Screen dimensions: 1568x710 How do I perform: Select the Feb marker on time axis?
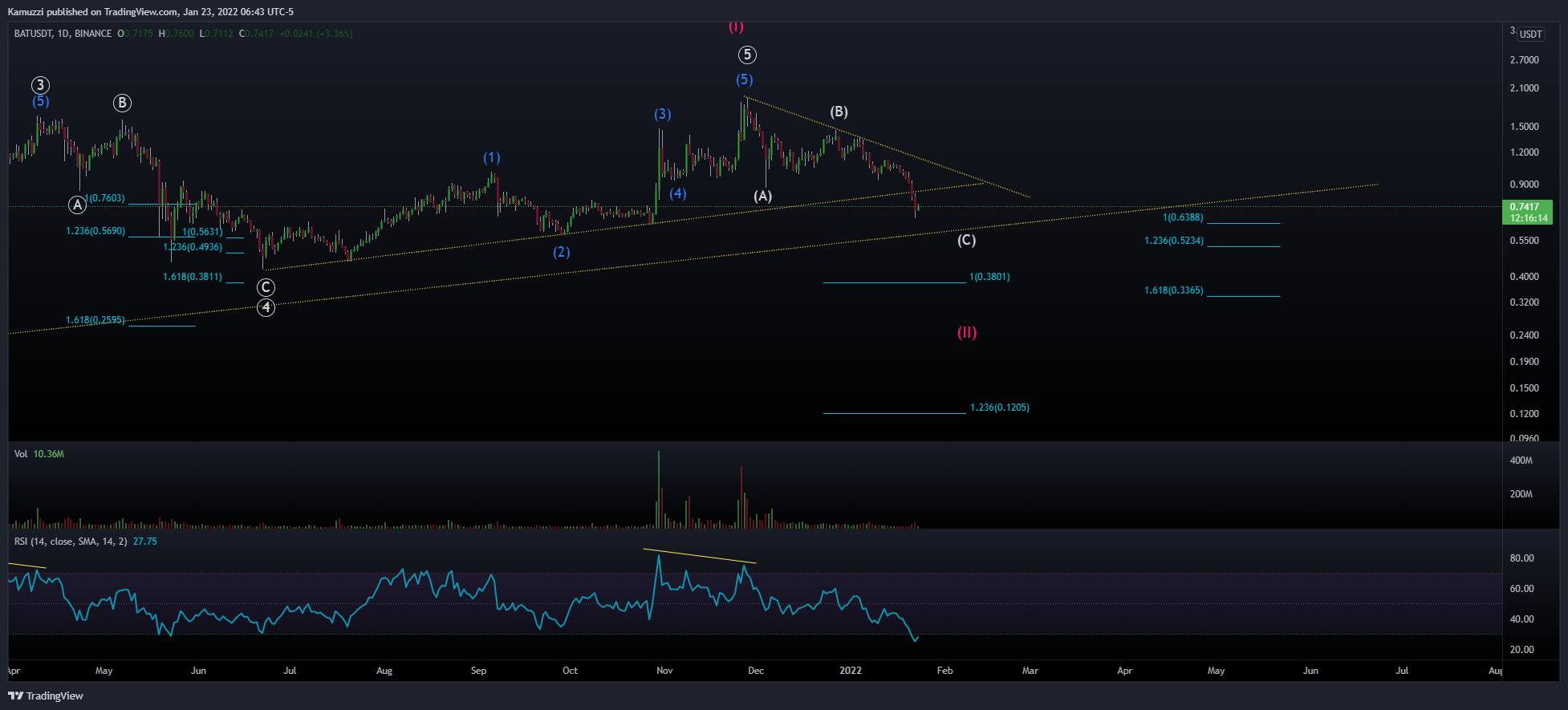tap(945, 671)
